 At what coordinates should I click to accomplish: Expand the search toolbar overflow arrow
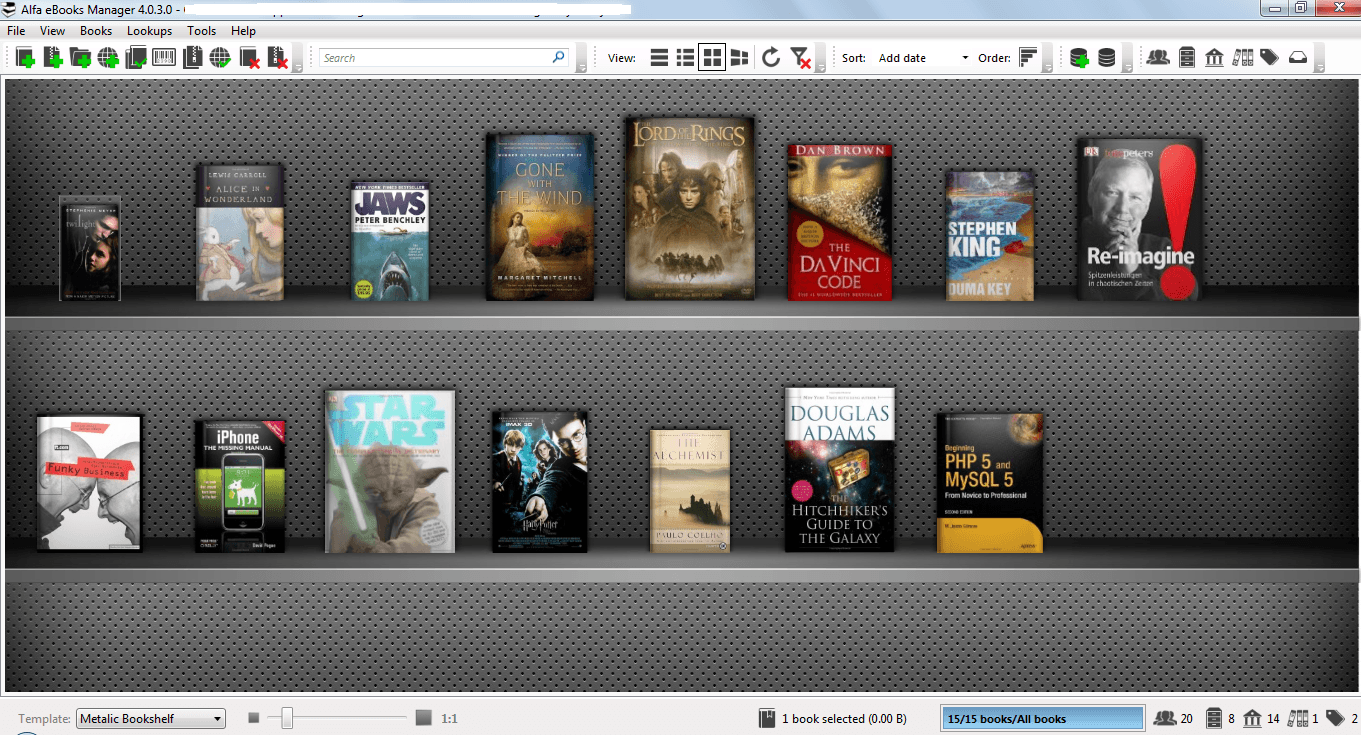(582, 58)
